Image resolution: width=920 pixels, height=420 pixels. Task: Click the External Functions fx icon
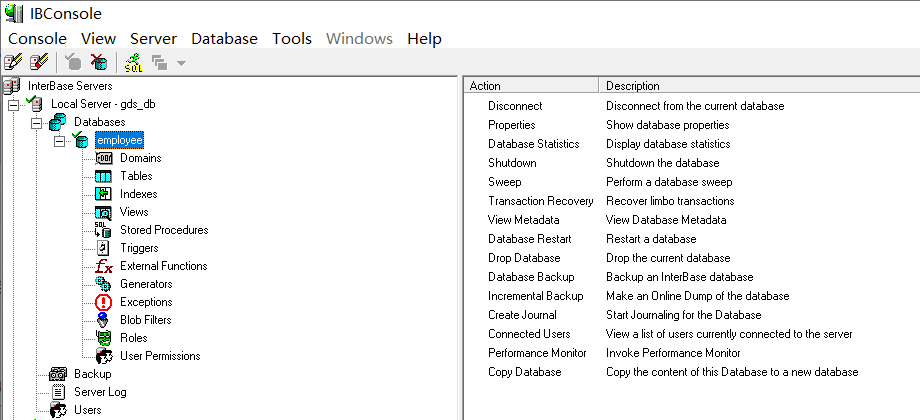(x=104, y=266)
